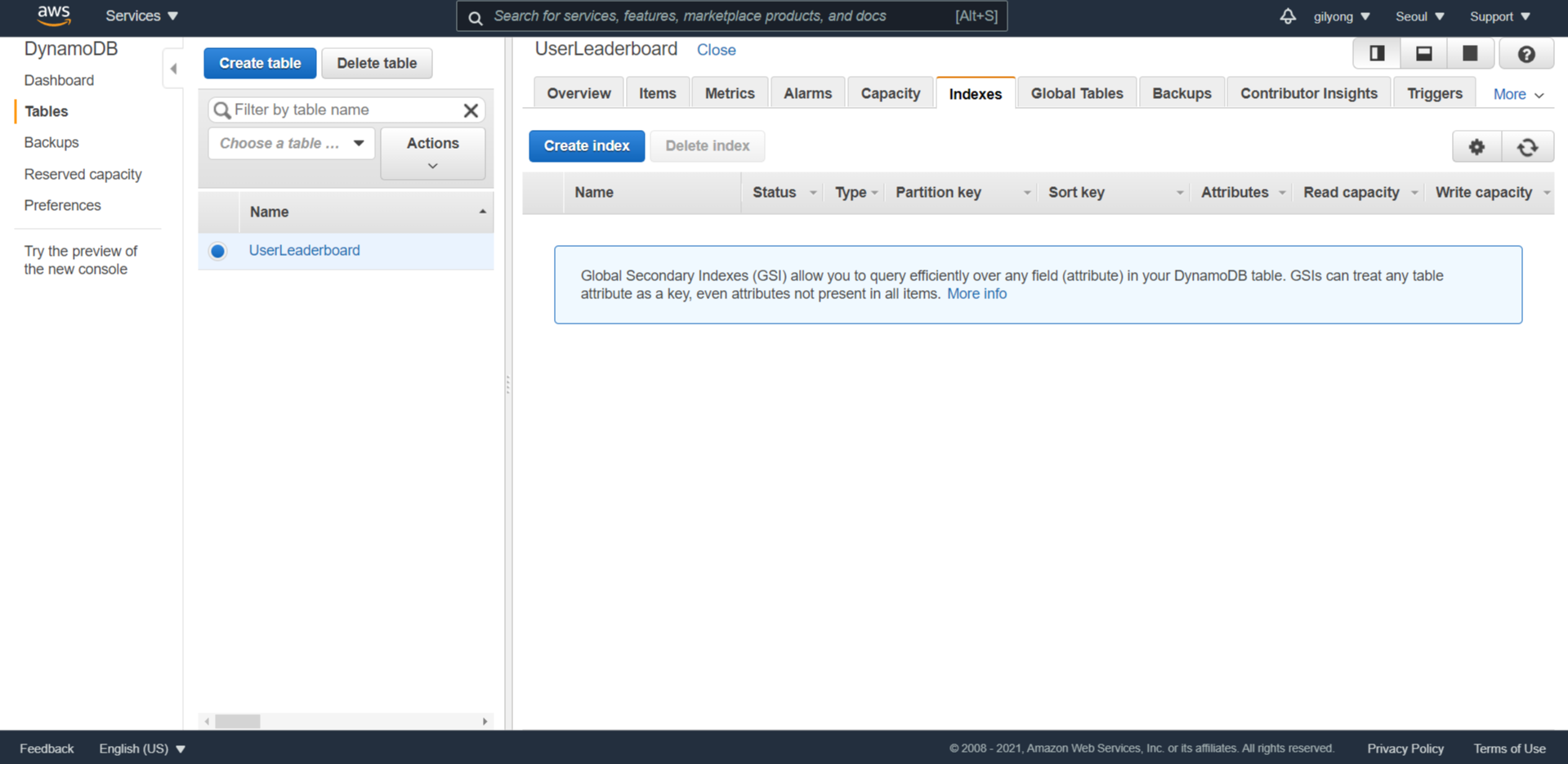The height and width of the screenshot is (764, 1568).
Task: Open the Choose a table group dropdown
Action: coord(292,143)
